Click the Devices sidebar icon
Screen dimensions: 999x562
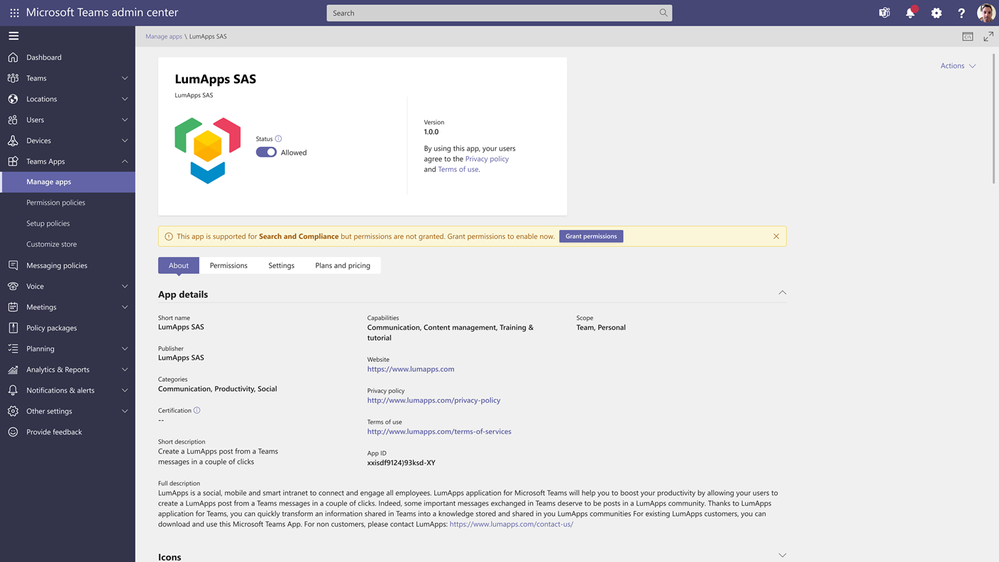click(x=13, y=141)
